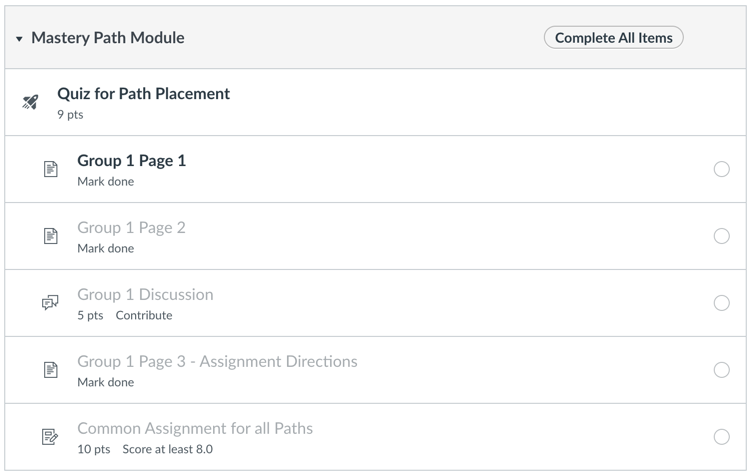Image resolution: width=751 pixels, height=475 pixels.
Task: Toggle completion circle for Group 1 Discussion
Action: (722, 304)
